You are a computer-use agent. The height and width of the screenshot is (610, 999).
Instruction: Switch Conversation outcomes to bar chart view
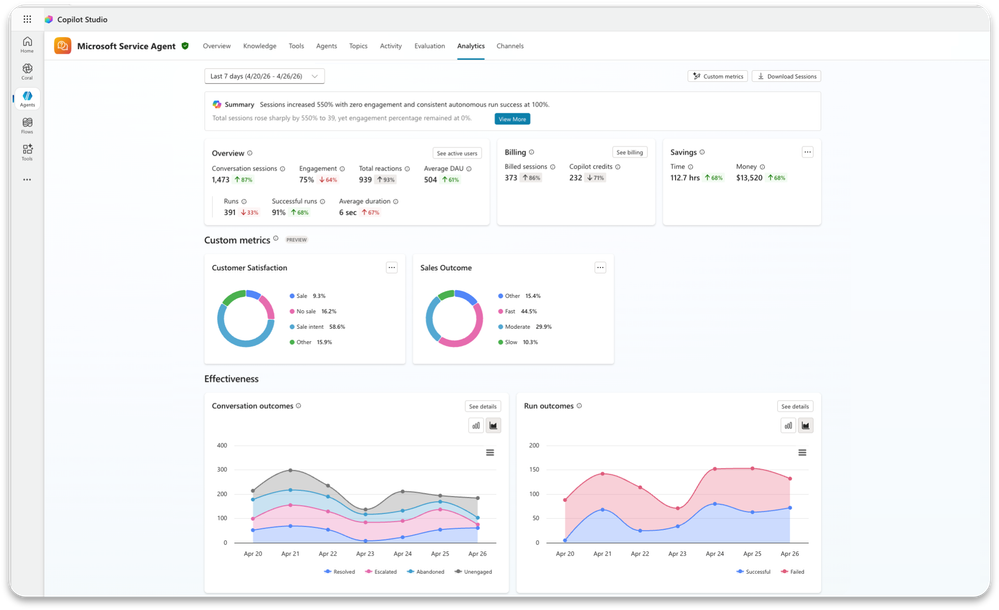476,425
